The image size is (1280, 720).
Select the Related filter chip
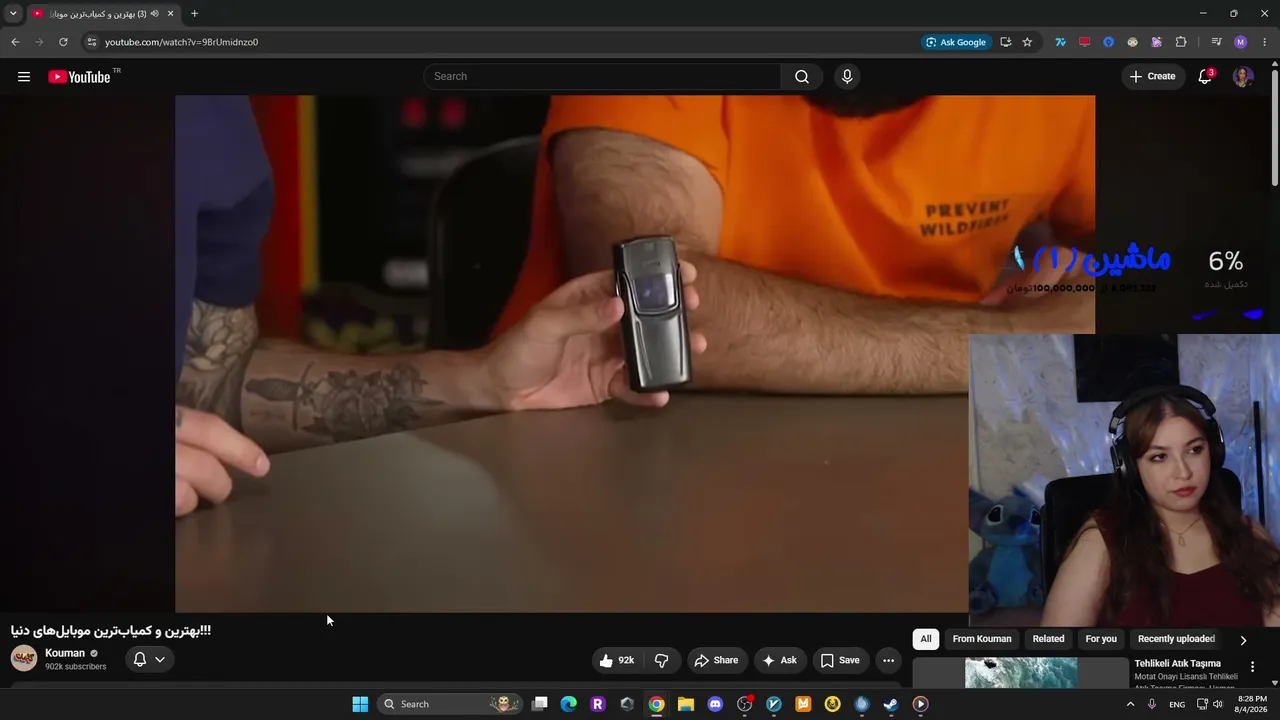[x=1048, y=639]
